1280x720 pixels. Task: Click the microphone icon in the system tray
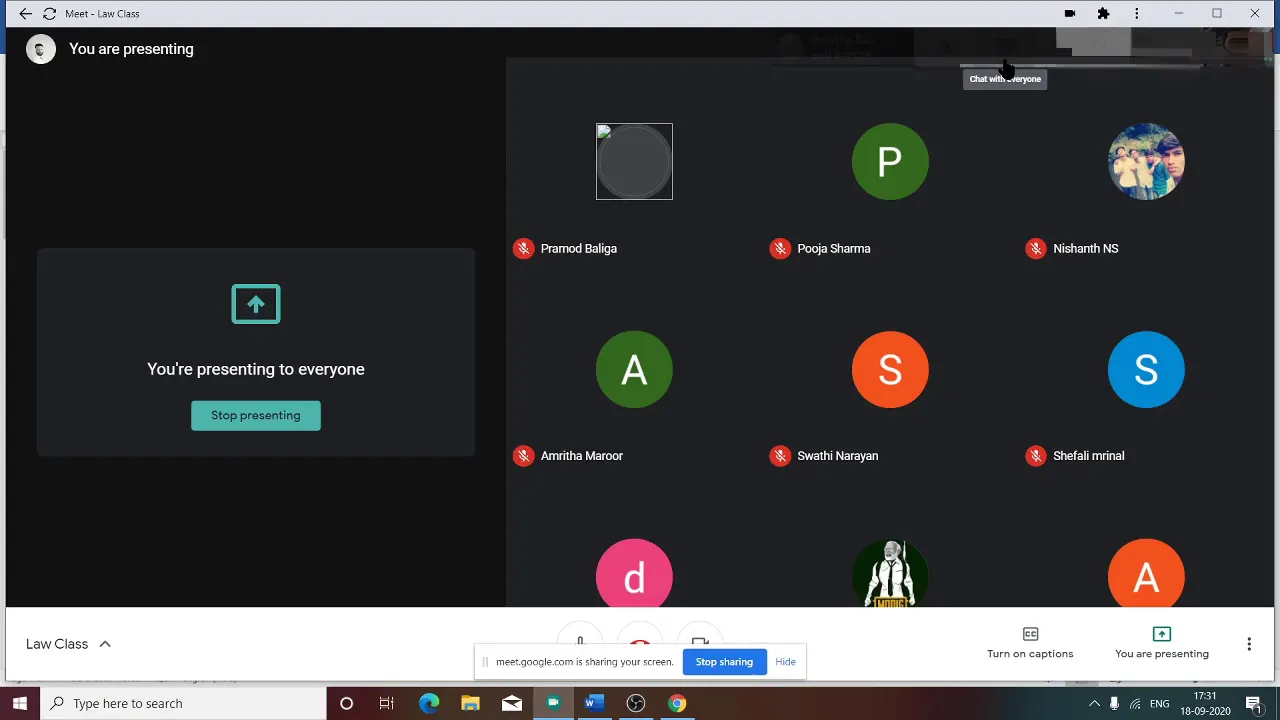1114,704
